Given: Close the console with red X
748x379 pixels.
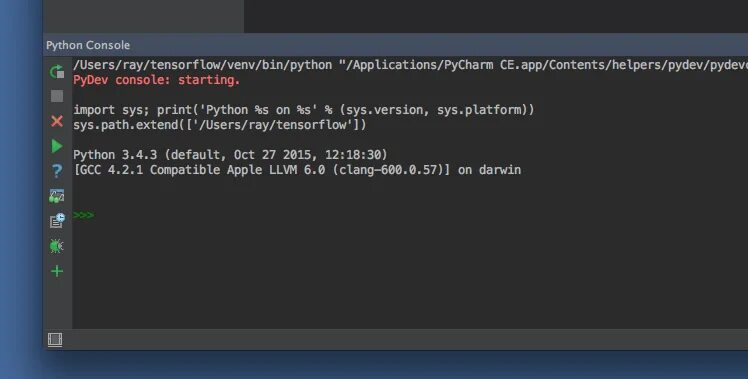Looking at the screenshot, I should tap(57, 121).
